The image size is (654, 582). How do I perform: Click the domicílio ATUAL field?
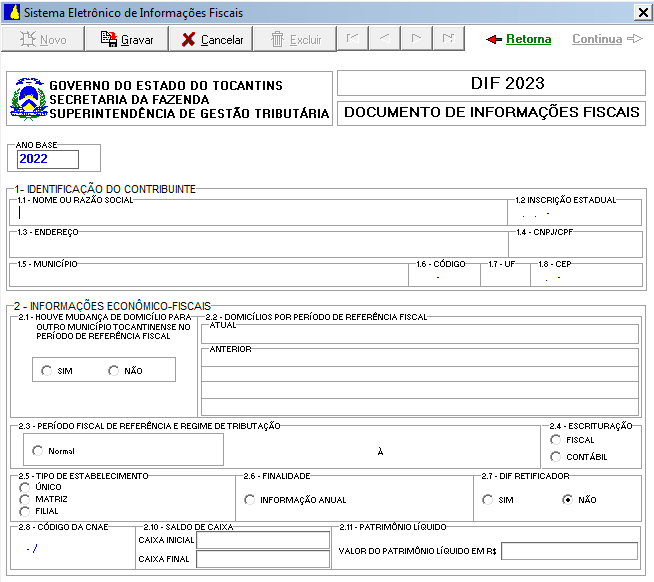coord(420,334)
